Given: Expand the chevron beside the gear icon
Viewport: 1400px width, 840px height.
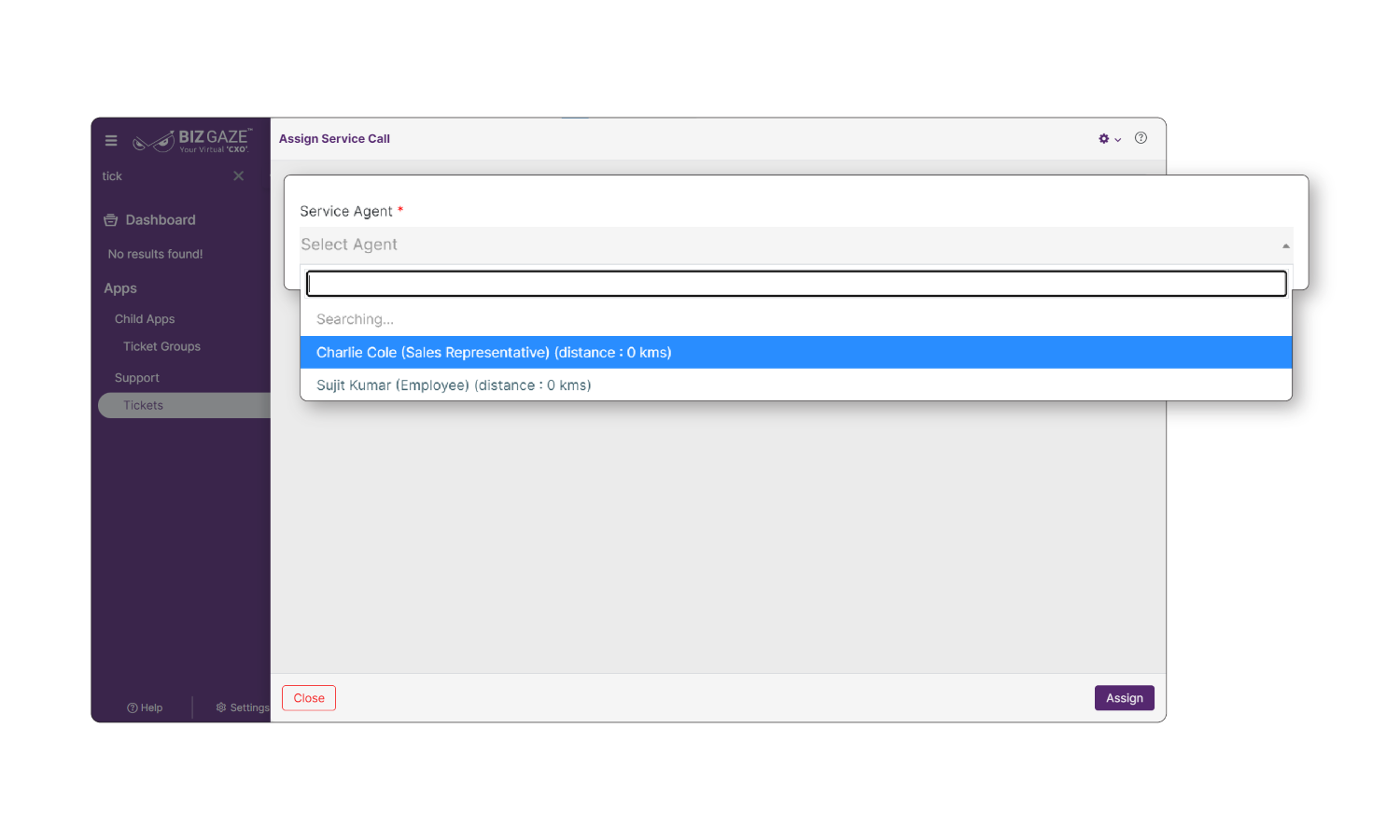Looking at the screenshot, I should [x=1118, y=140].
